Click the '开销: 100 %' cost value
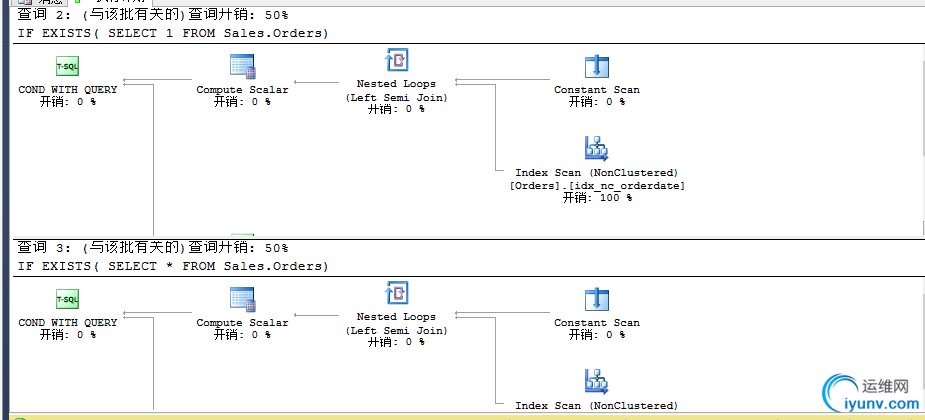 pyautogui.click(x=597, y=198)
